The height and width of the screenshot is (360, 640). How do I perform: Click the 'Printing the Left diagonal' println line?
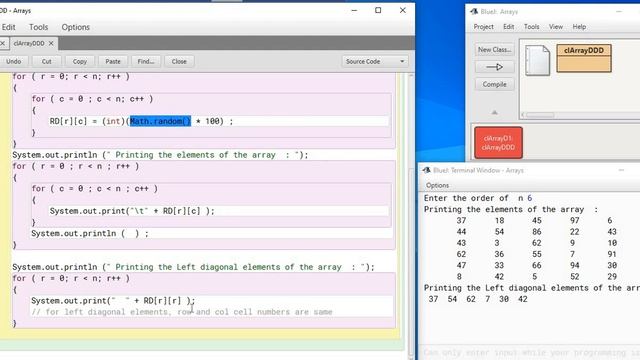pyautogui.click(x=193, y=267)
